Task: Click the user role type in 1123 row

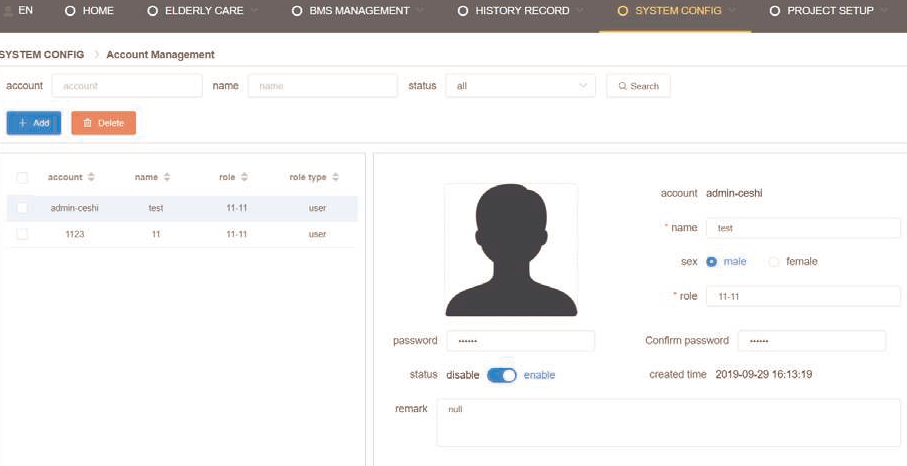Action: 317,234
